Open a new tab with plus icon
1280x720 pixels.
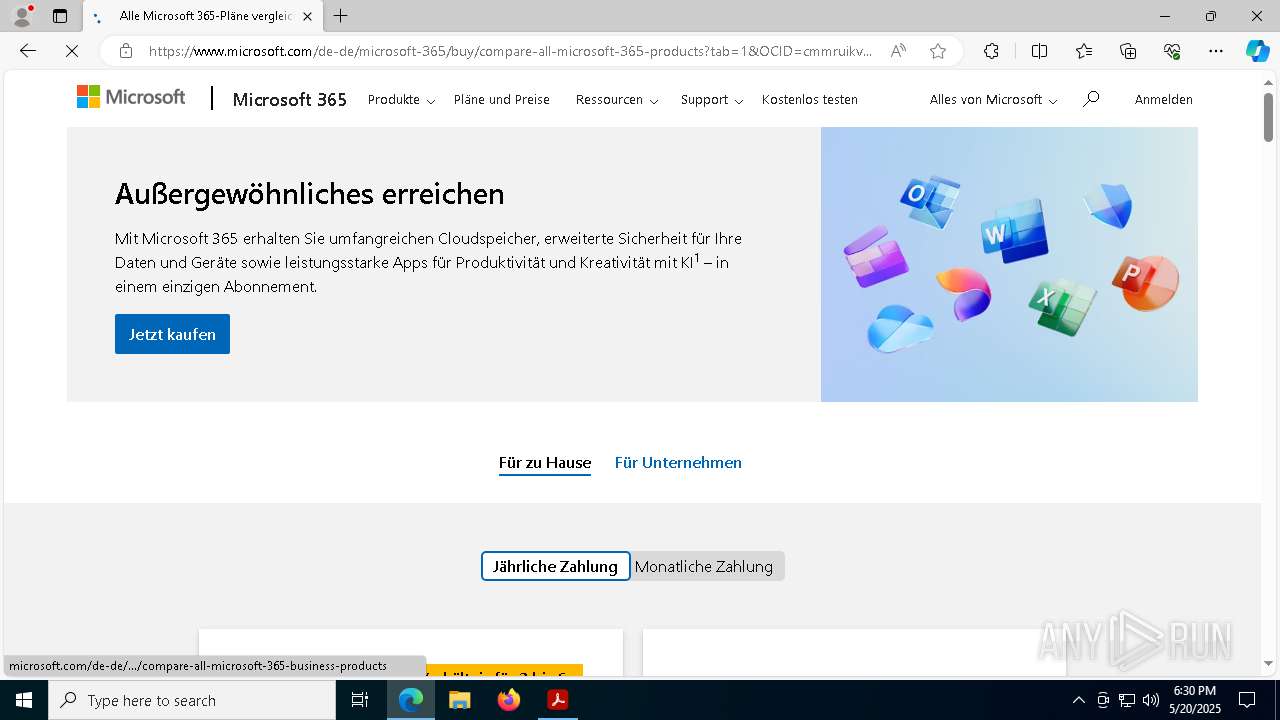pos(341,16)
